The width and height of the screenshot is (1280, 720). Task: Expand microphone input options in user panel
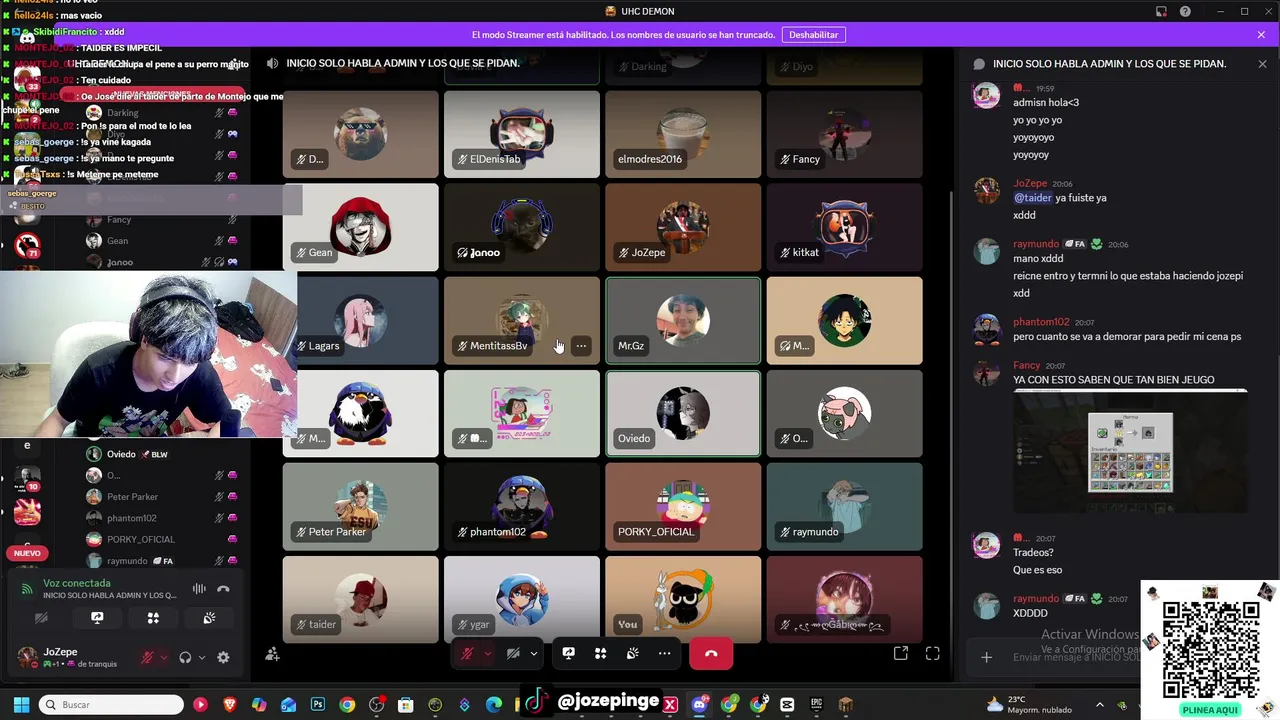(x=163, y=657)
